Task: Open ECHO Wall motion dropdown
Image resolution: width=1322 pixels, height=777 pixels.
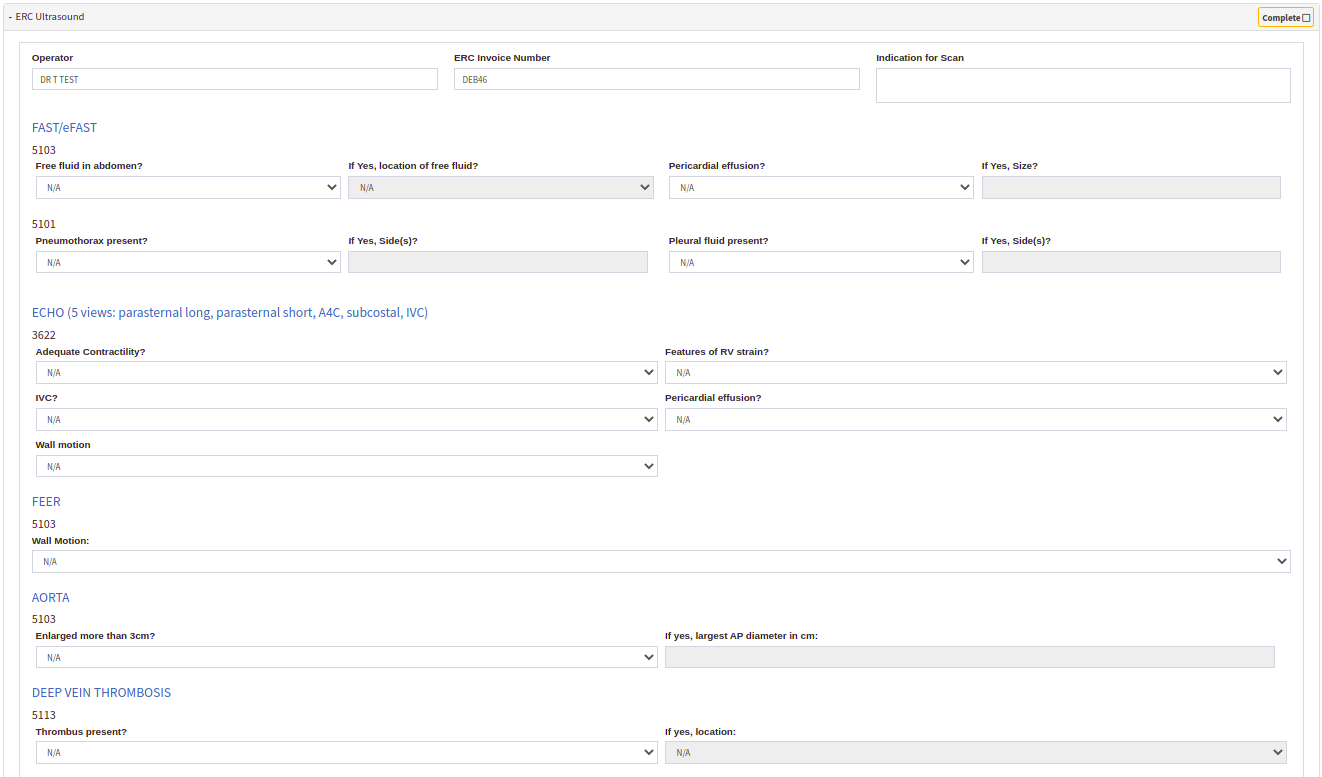Action: [346, 467]
